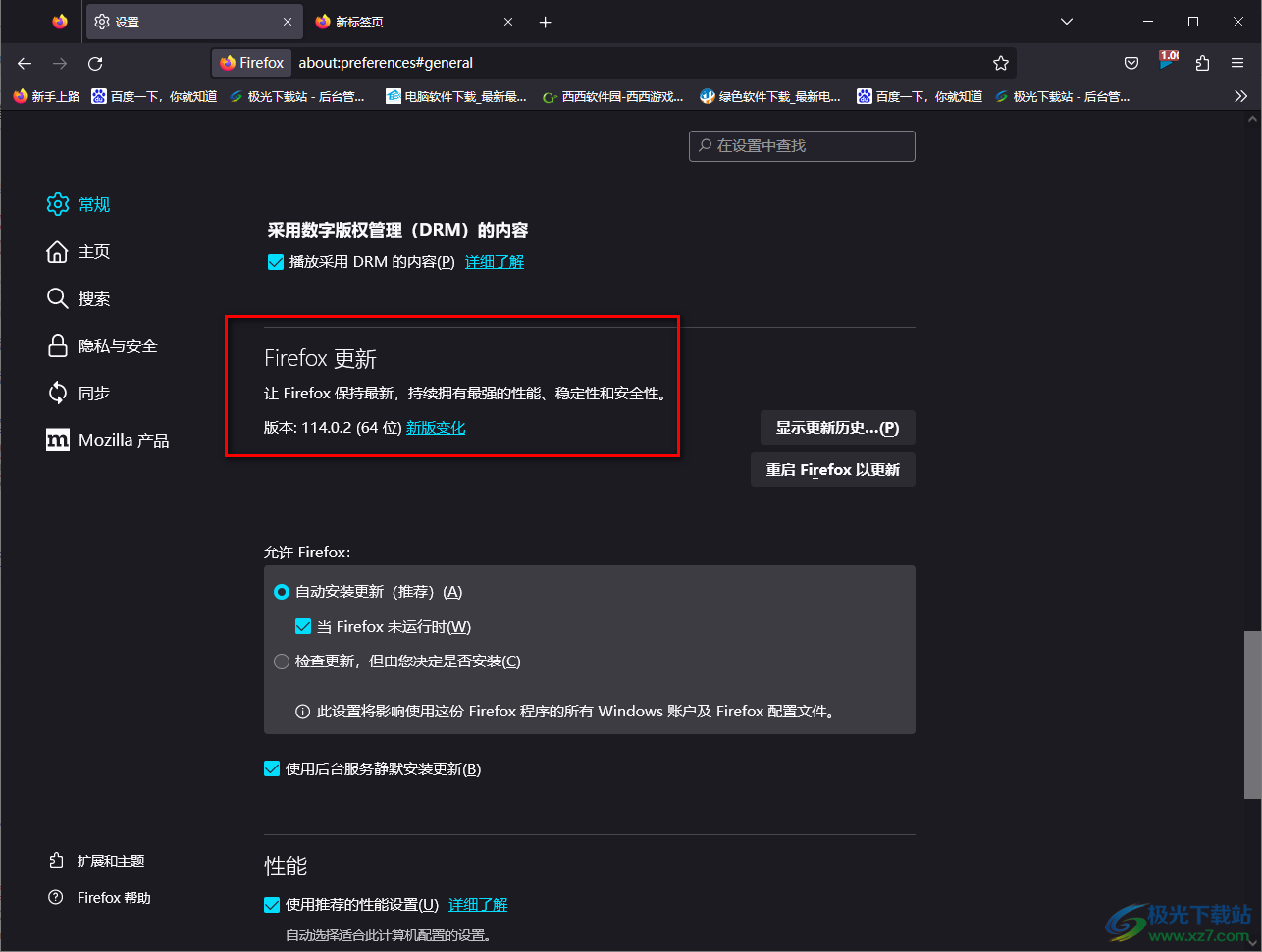Screen dimensions: 1262x952
Task: Select 常规 in the settings sidebar
Action: tap(79, 204)
